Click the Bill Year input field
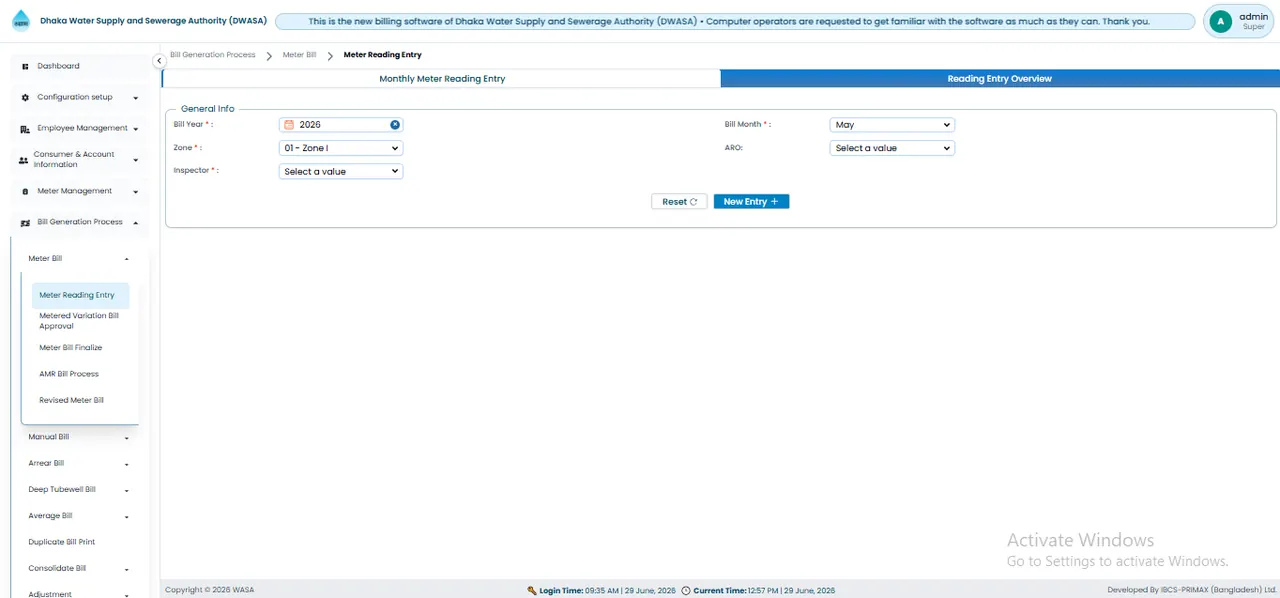 (x=341, y=125)
